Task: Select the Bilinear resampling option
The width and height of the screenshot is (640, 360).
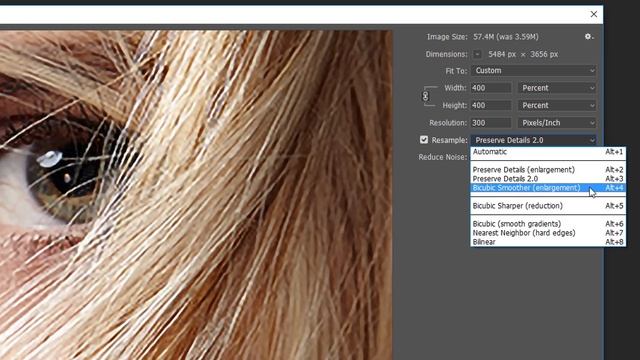Action: (x=548, y=242)
